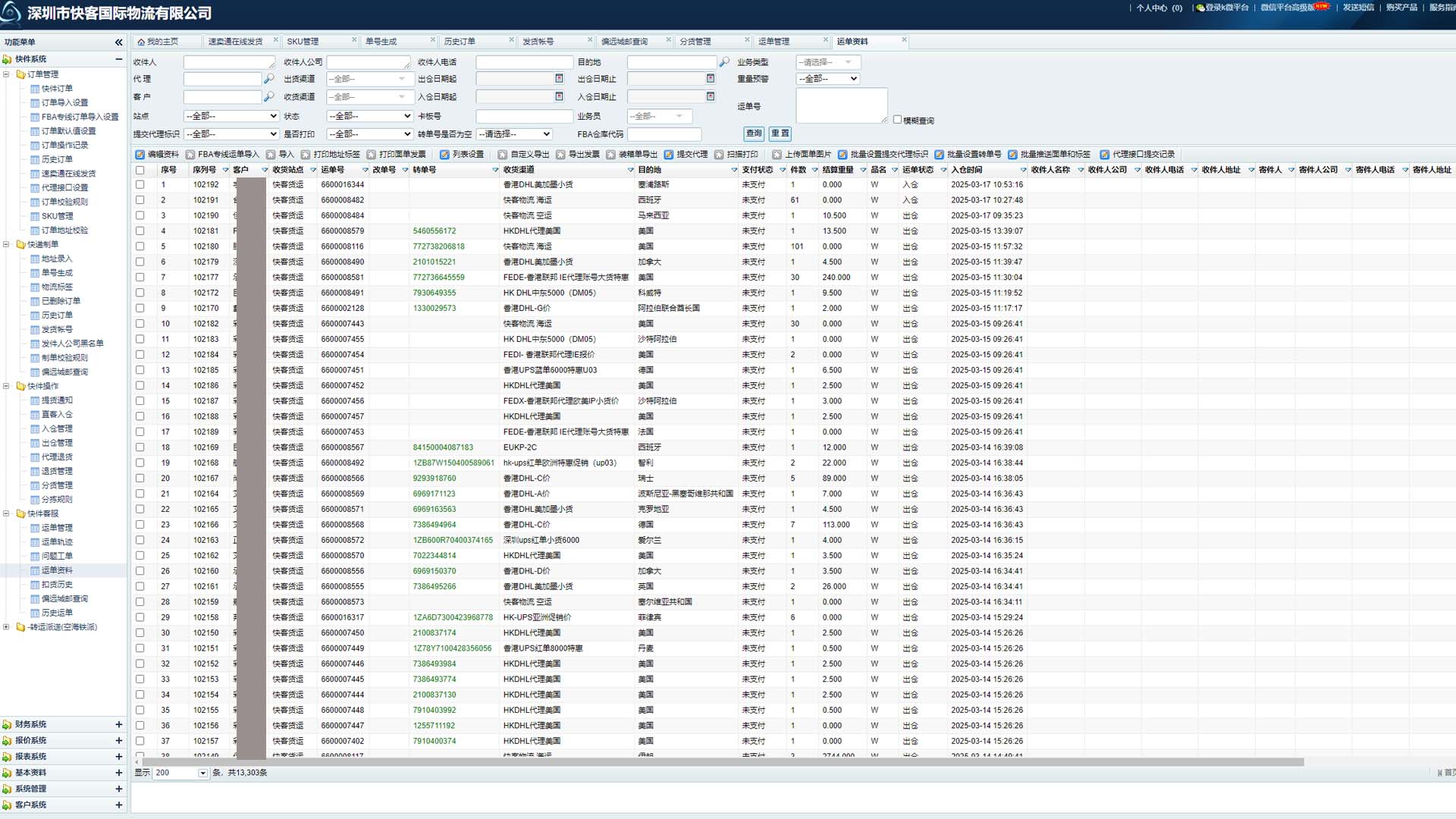The height and width of the screenshot is (819, 1456).
Task: Click FBA专线运单导入 toolbar icon
Action: pos(190,155)
